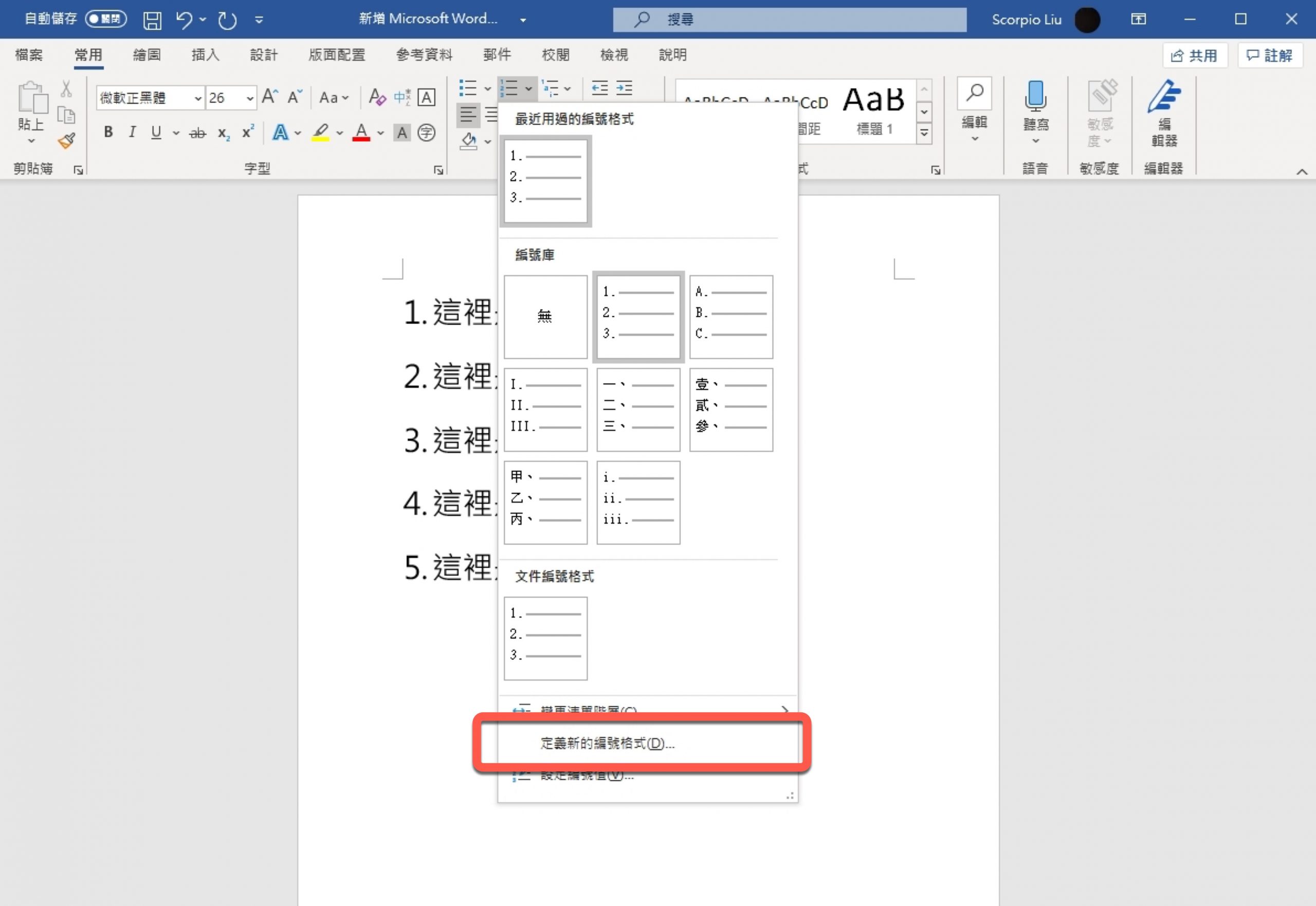Click the 共用 share button
Image resolution: width=1316 pixels, height=906 pixels.
(x=1195, y=55)
